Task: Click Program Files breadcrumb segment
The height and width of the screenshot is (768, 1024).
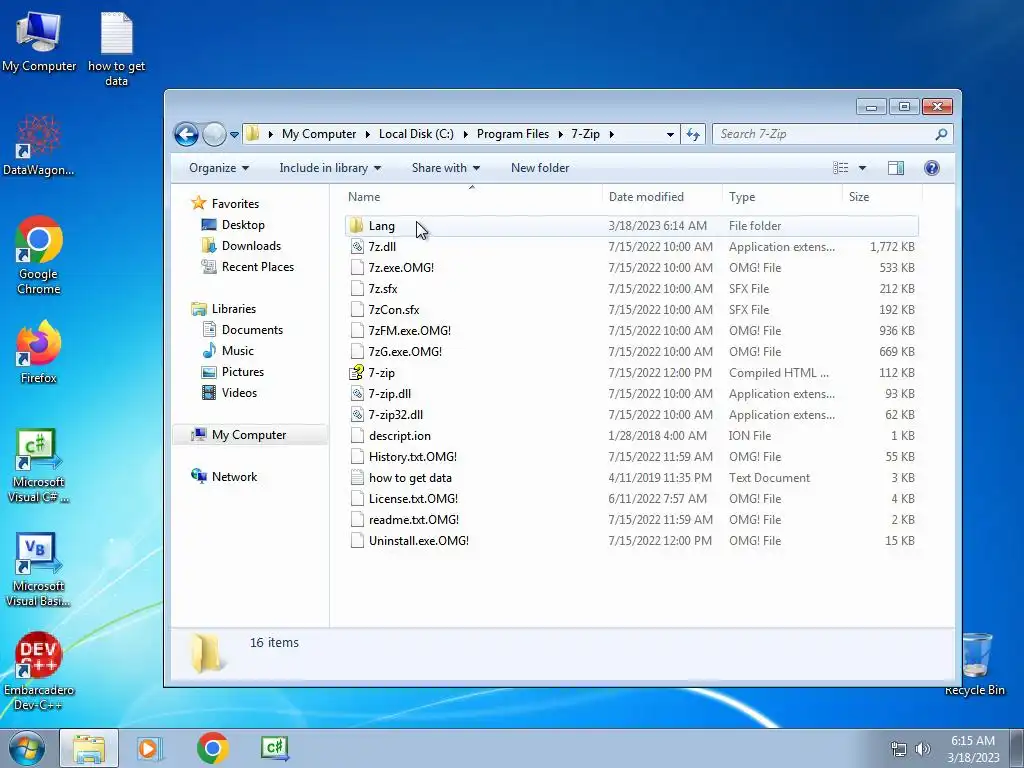Action: click(x=513, y=134)
